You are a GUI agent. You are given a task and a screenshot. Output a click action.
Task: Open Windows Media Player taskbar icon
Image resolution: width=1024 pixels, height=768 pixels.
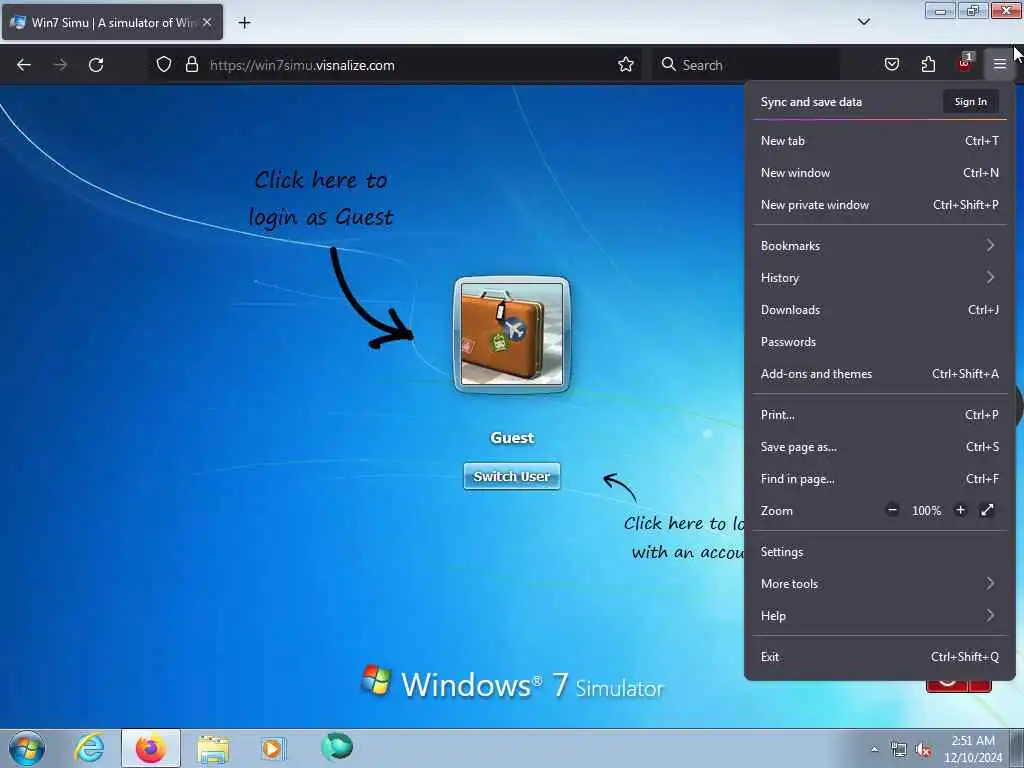pos(272,748)
